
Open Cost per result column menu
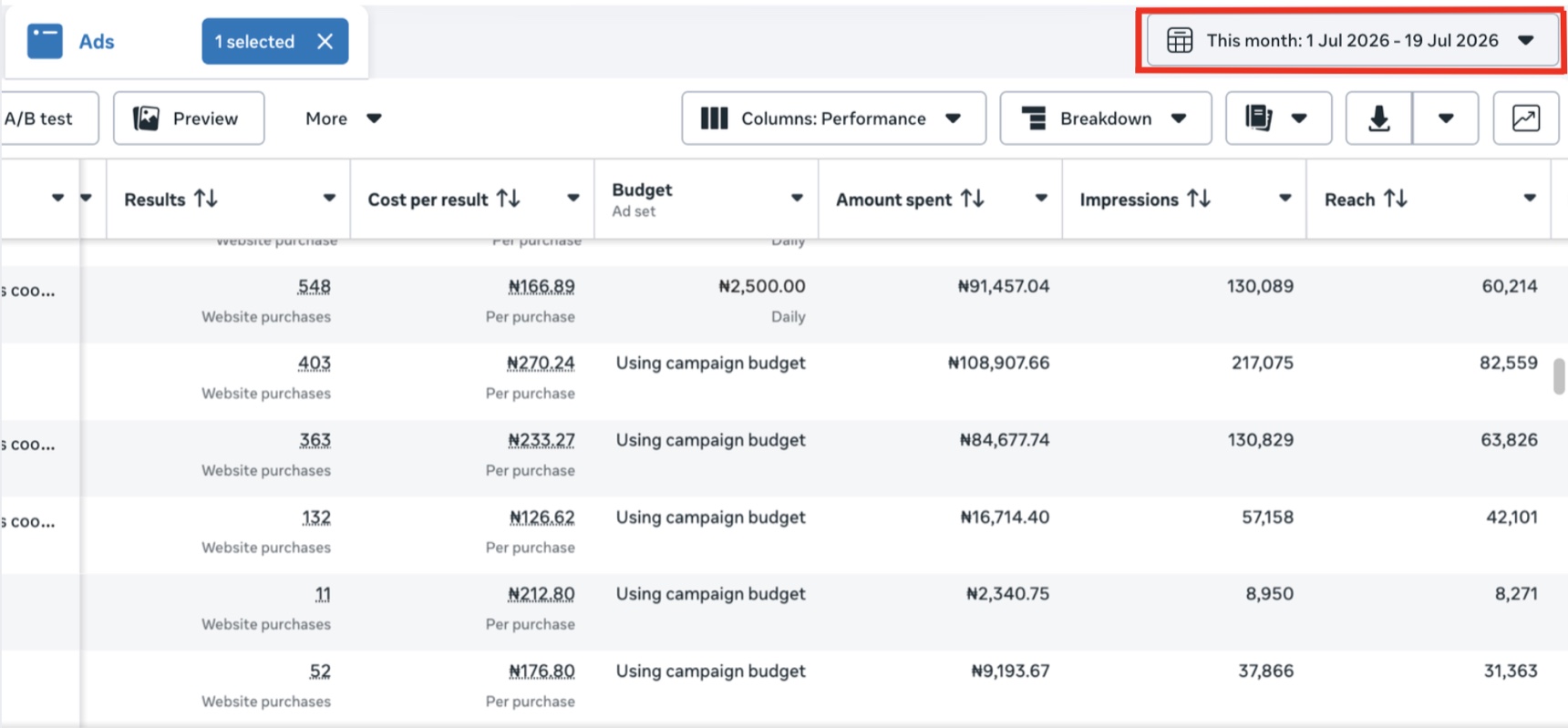(x=573, y=198)
